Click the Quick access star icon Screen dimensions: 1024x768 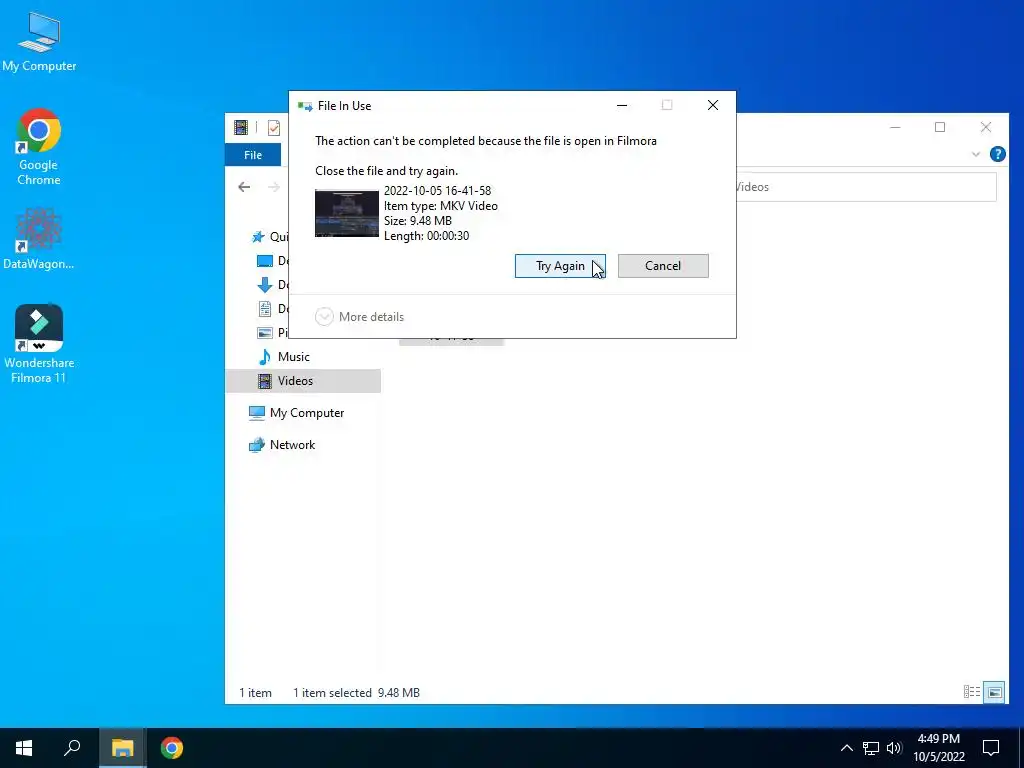tap(259, 236)
